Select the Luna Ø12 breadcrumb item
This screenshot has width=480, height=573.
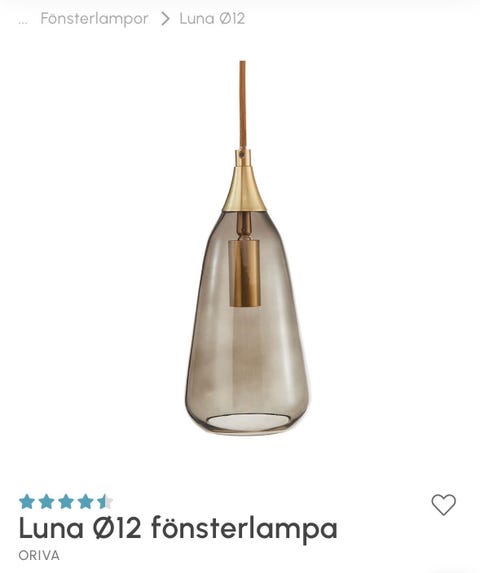point(212,19)
